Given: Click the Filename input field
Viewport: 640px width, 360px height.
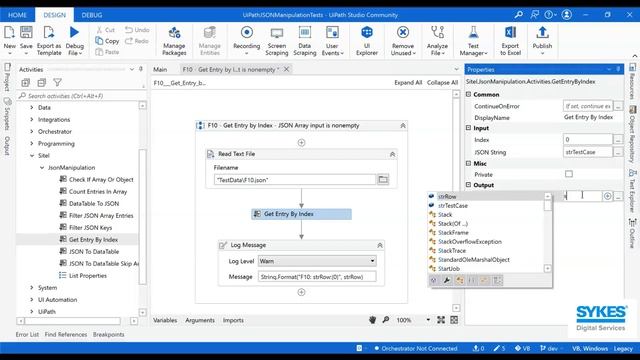Looking at the screenshot, I should pyautogui.click(x=294, y=180).
